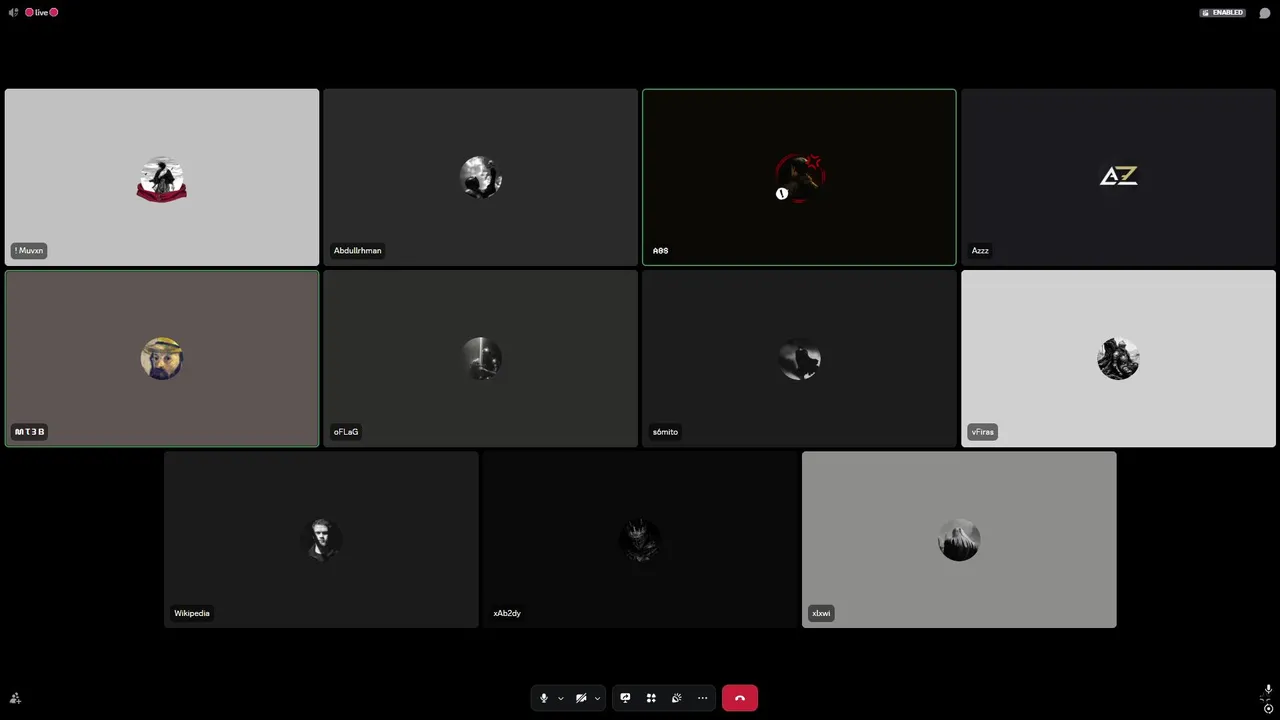The height and width of the screenshot is (720, 1280).
Task: Open invite people icon bottom left
Action: tap(15, 698)
